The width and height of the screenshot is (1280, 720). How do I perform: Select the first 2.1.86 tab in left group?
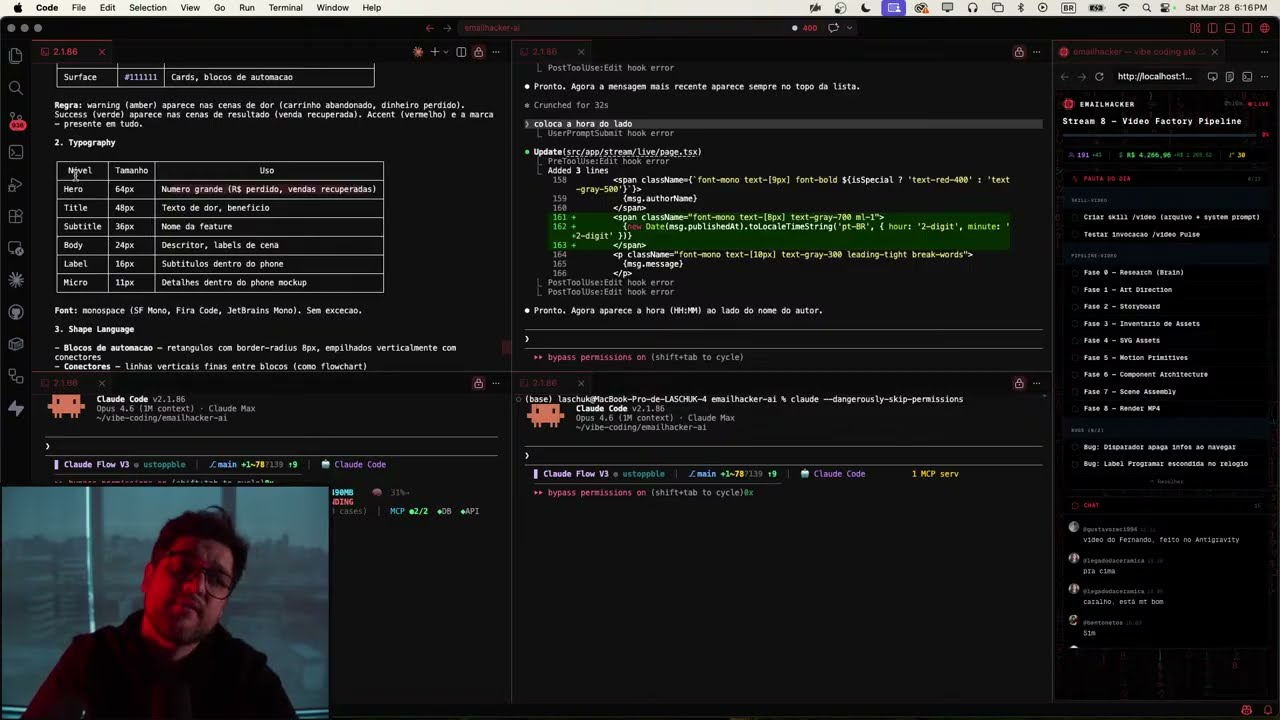[73, 51]
